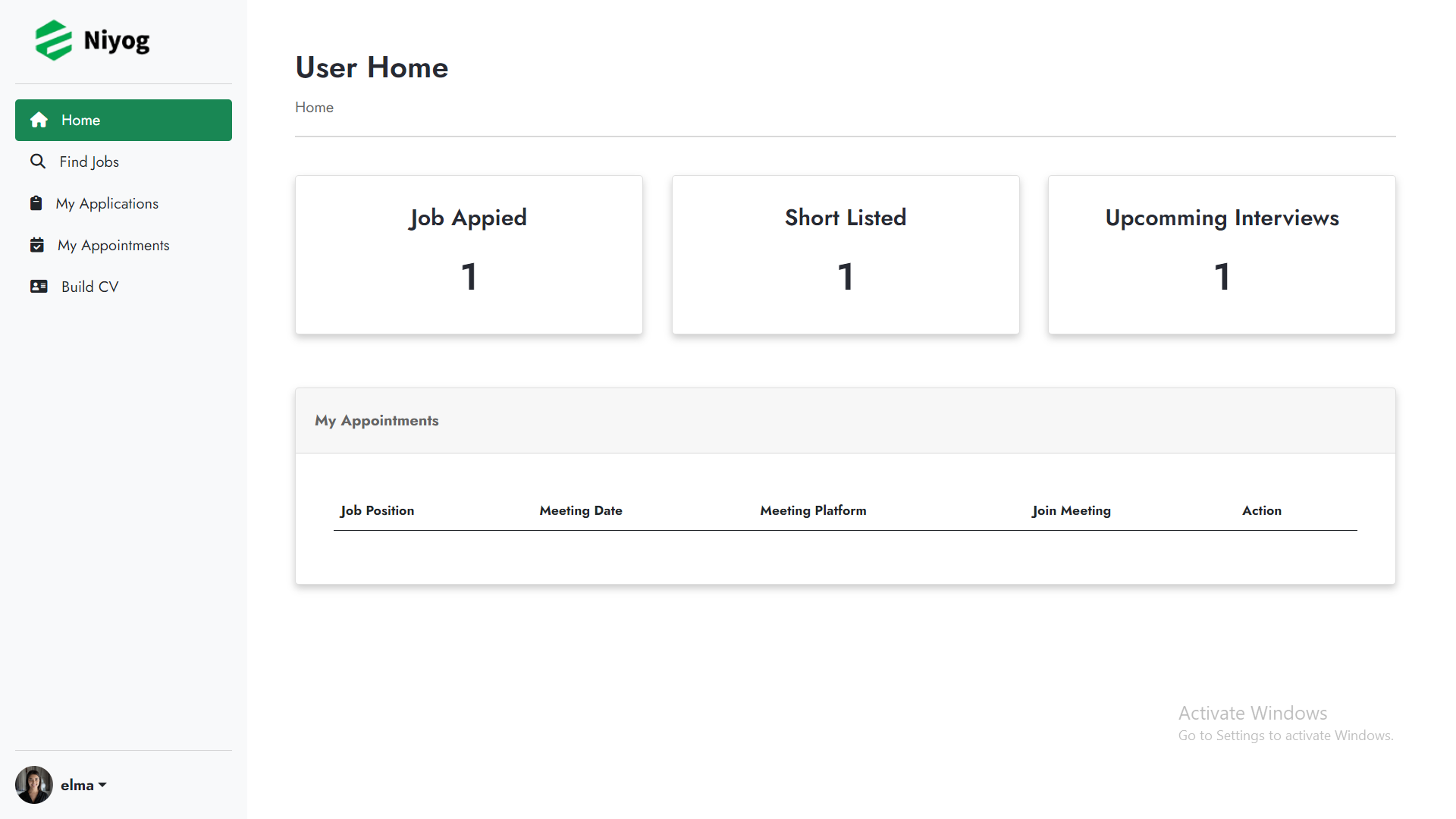1456x819 pixels.
Task: Click the Job Position column header
Action: coord(377,511)
